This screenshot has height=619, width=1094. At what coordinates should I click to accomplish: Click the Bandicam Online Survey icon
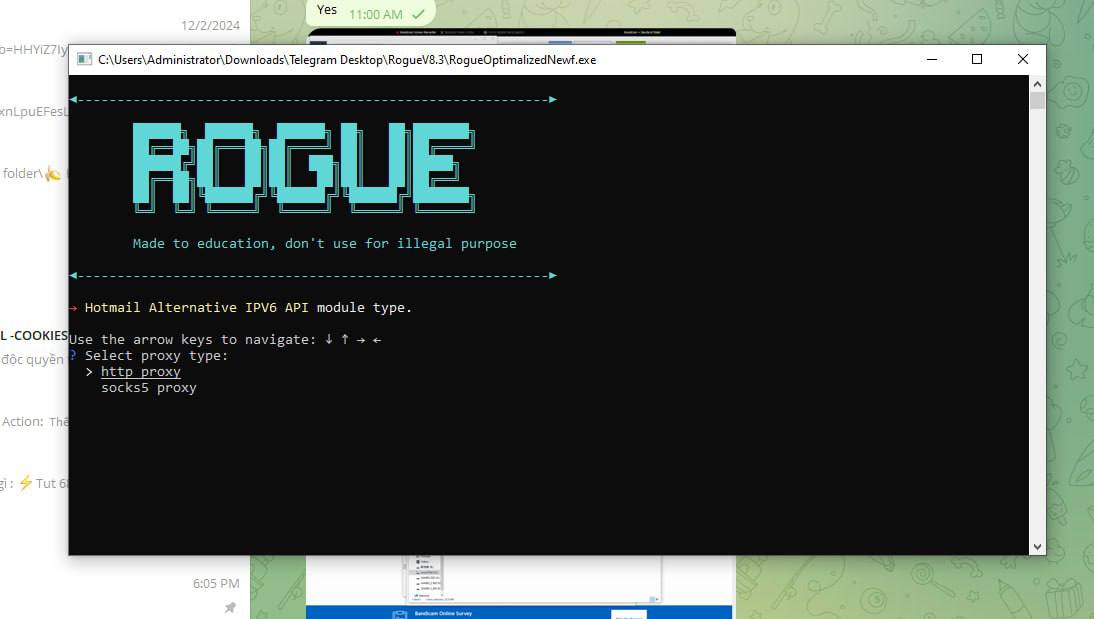point(400,613)
